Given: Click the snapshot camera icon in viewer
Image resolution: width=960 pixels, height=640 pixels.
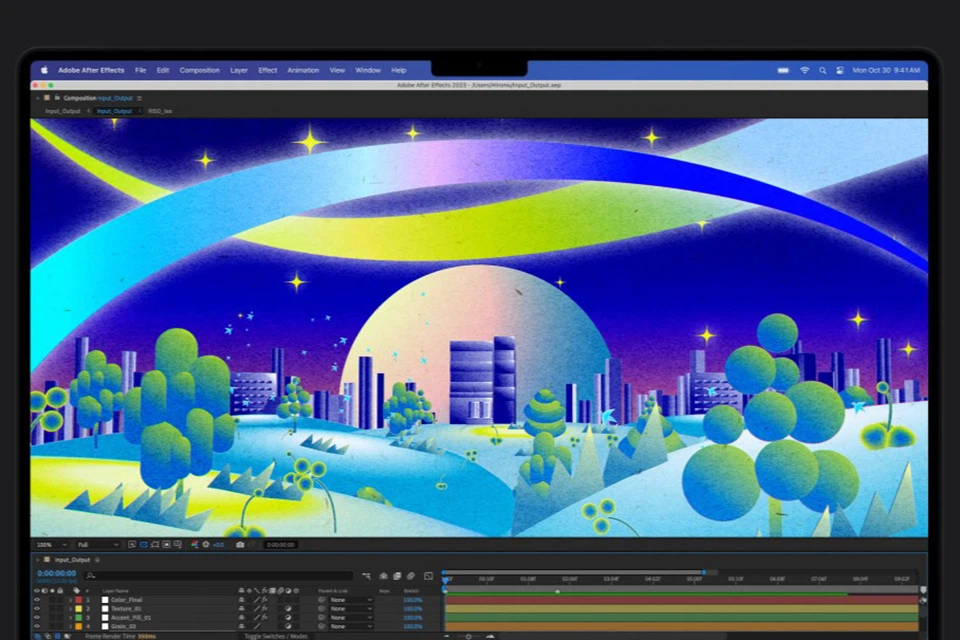Looking at the screenshot, I should 240,545.
